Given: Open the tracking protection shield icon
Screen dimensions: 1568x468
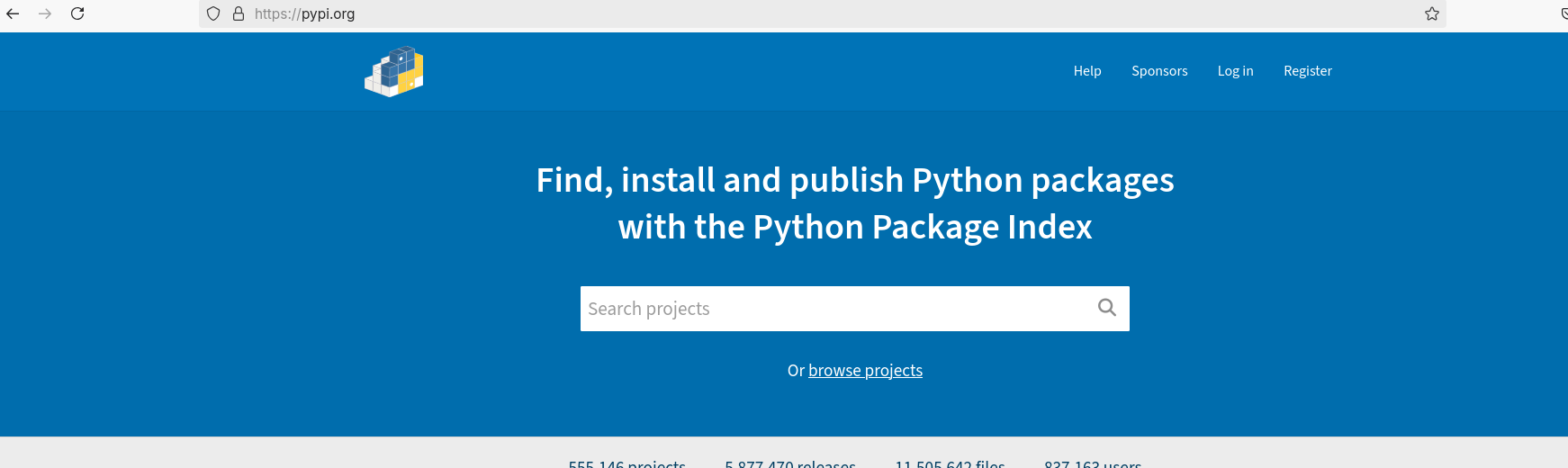Looking at the screenshot, I should [x=213, y=13].
